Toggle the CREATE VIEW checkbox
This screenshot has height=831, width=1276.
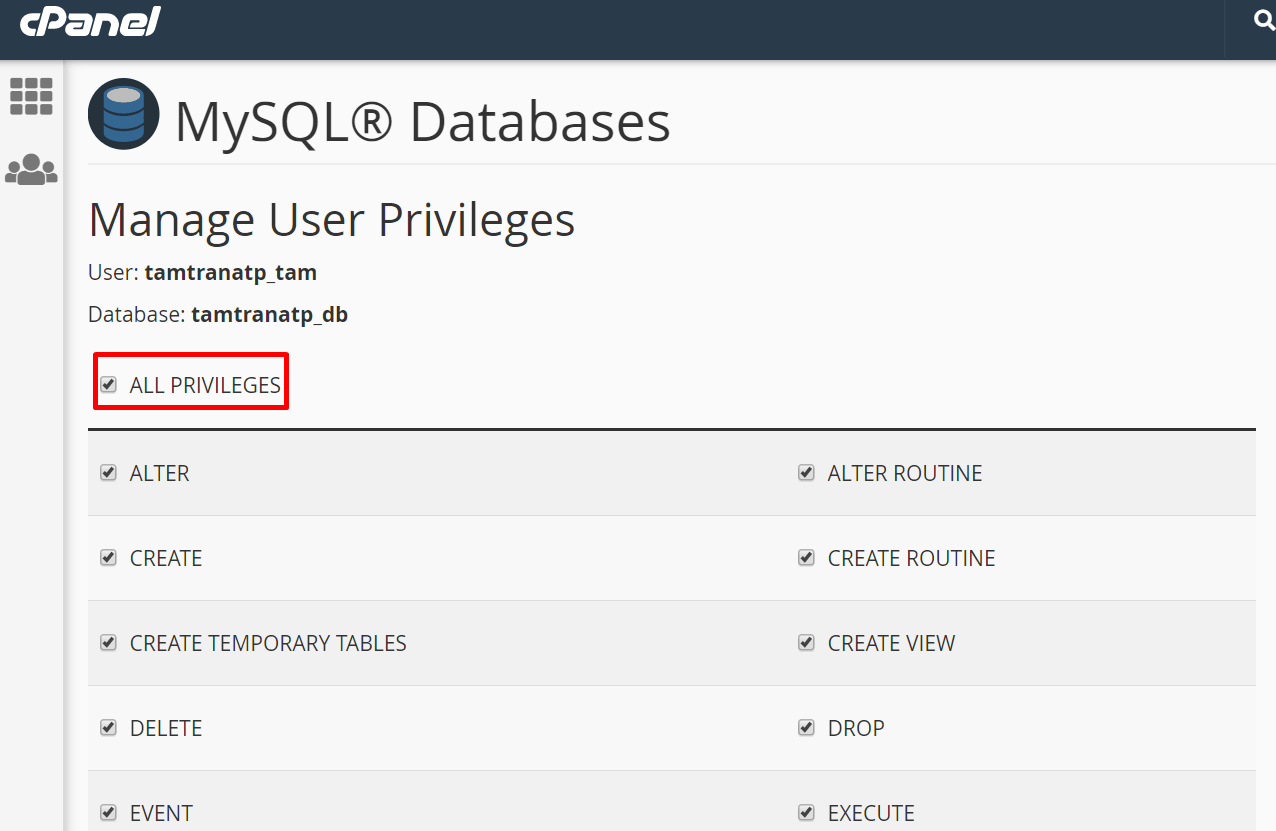coord(806,643)
